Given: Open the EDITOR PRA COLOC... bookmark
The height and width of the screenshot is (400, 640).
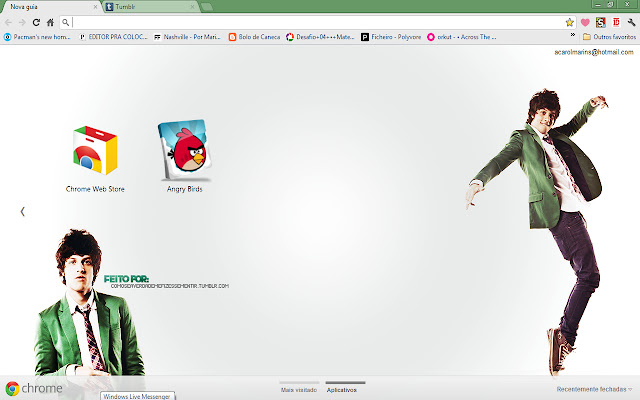Looking at the screenshot, I should click(x=113, y=37).
